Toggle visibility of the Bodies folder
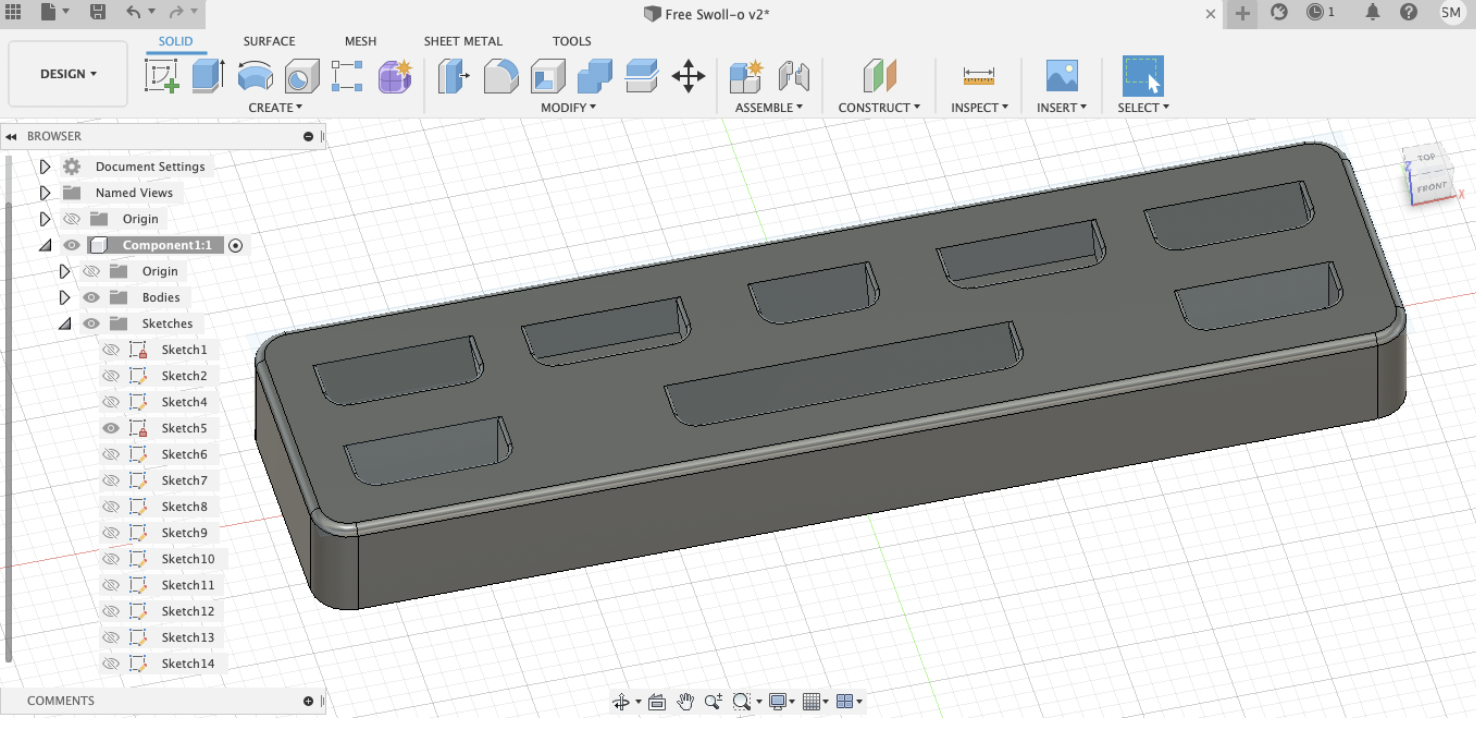Viewport: 1478px width, 732px height. coord(91,297)
